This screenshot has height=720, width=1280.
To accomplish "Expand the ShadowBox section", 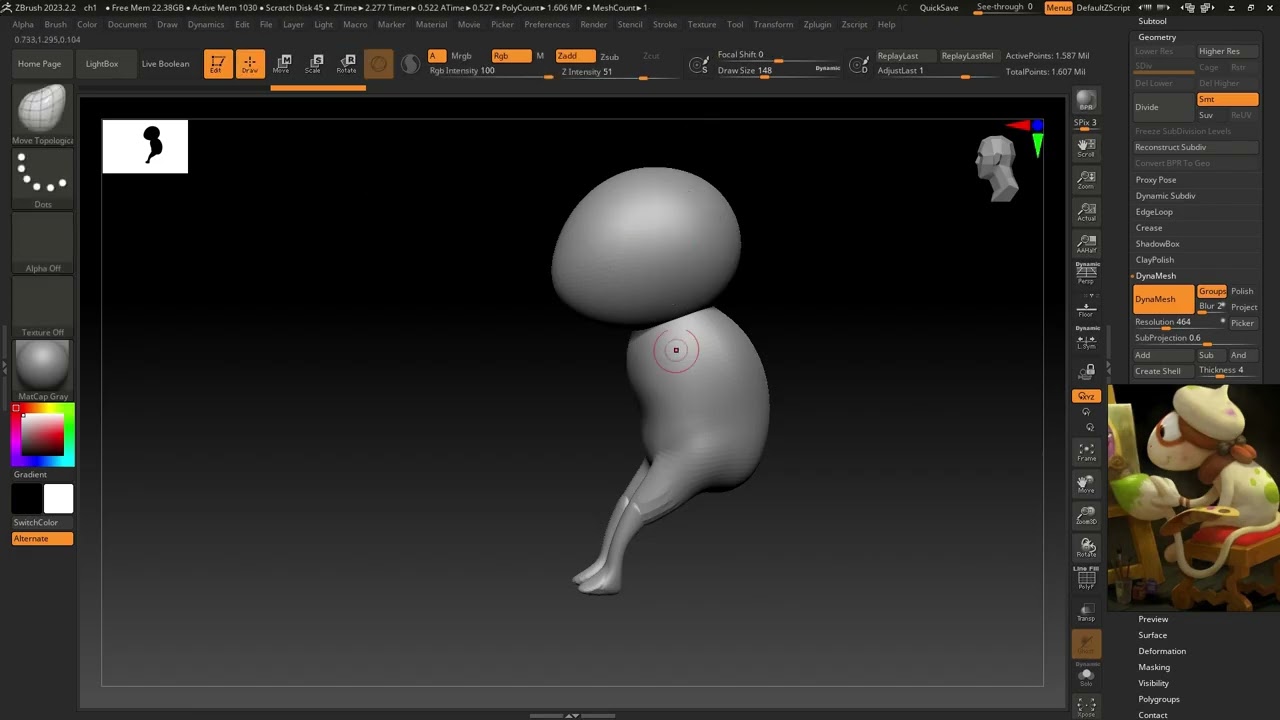I will pos(1157,244).
